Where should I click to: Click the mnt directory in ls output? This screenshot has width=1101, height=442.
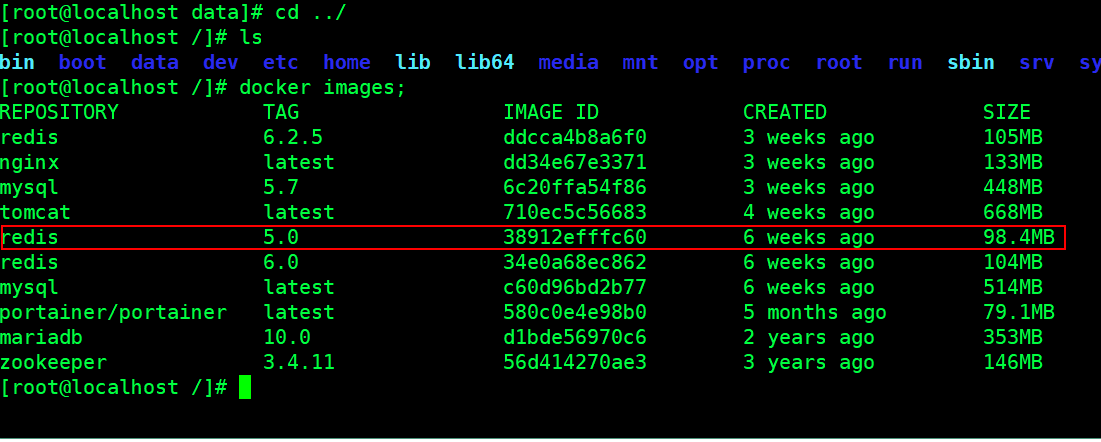(641, 63)
